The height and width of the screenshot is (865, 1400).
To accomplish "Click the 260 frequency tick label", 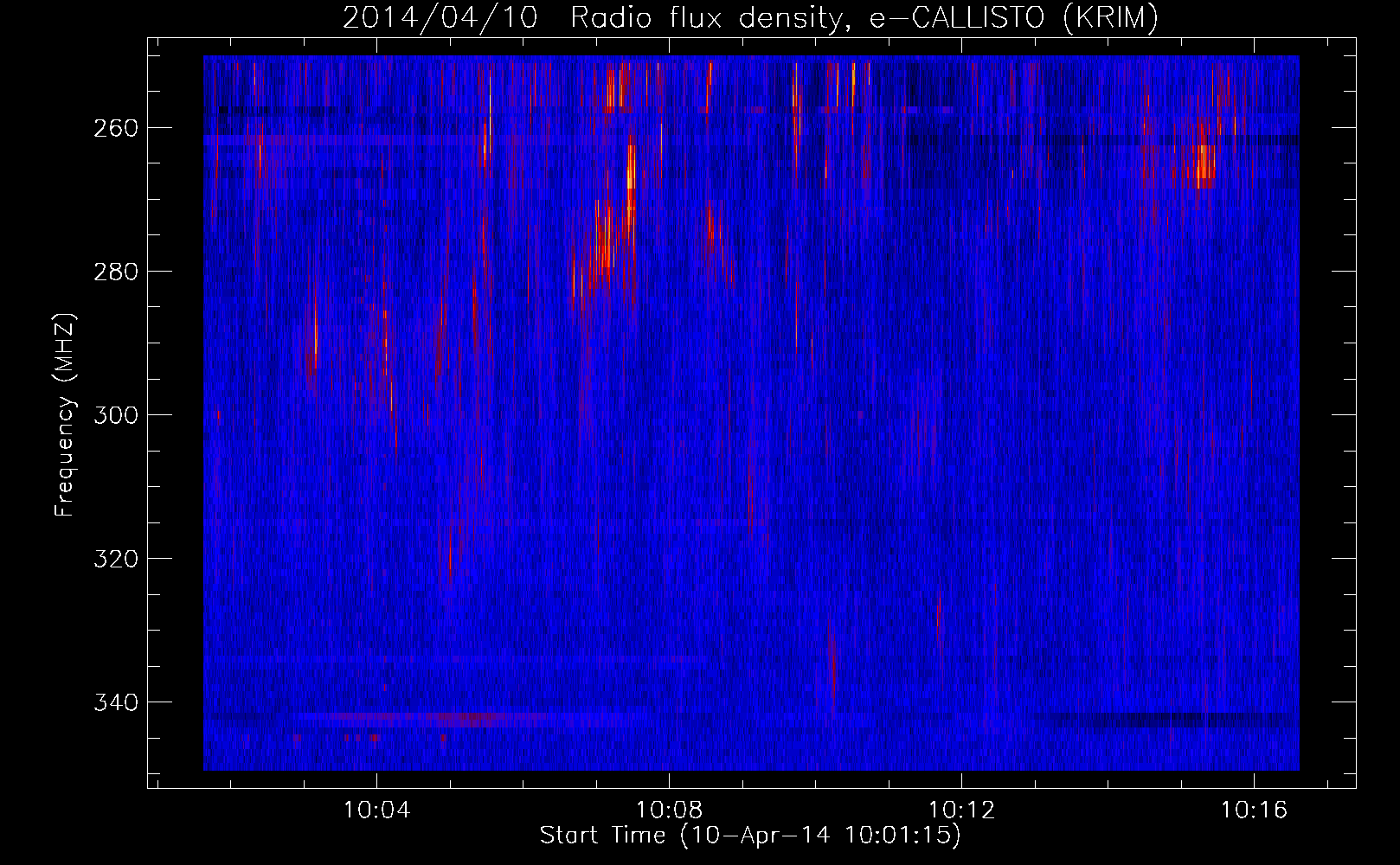I will click(x=115, y=128).
